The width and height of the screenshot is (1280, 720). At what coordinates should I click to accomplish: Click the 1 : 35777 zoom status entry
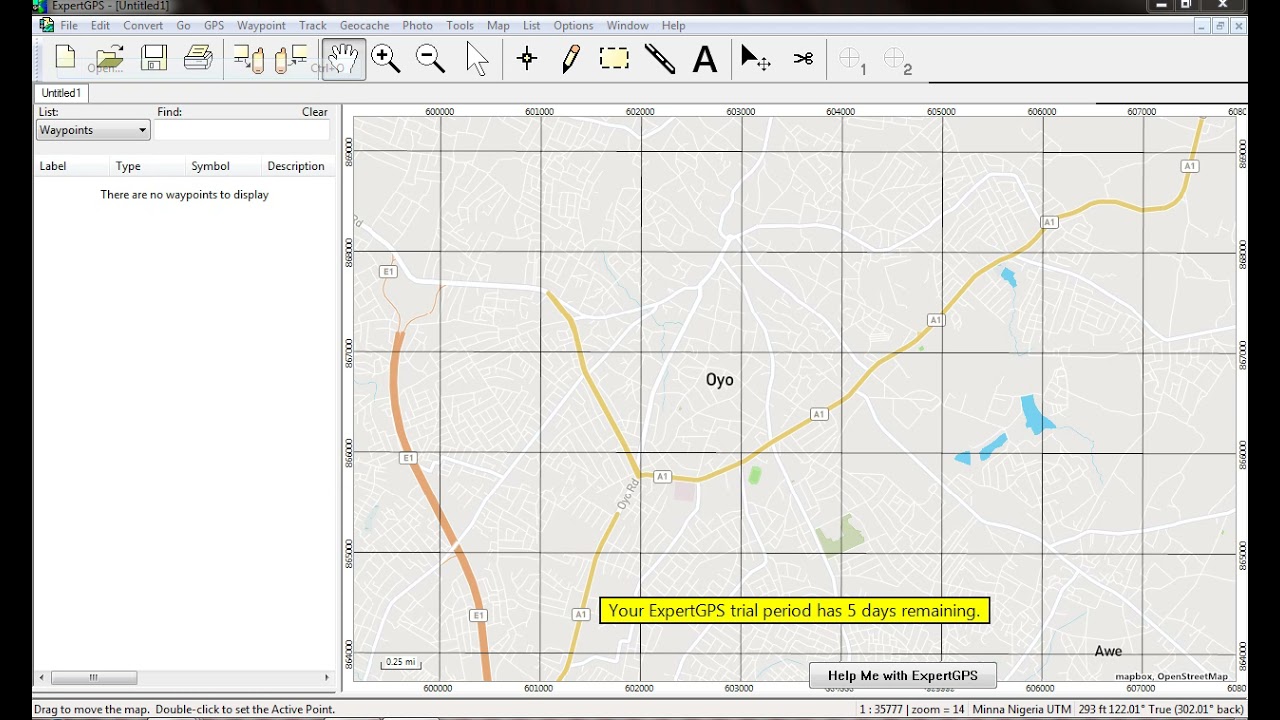click(912, 709)
